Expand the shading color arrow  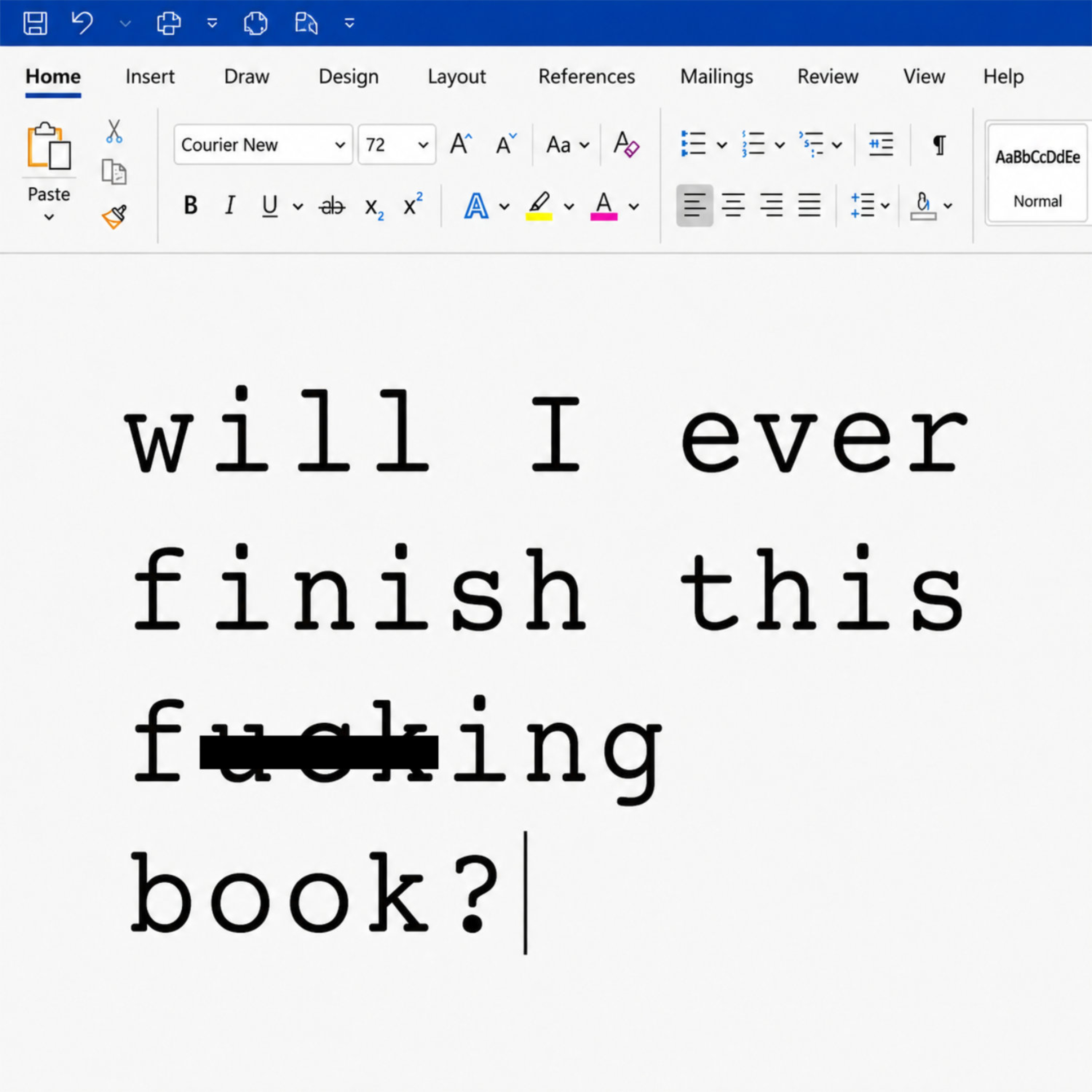948,206
